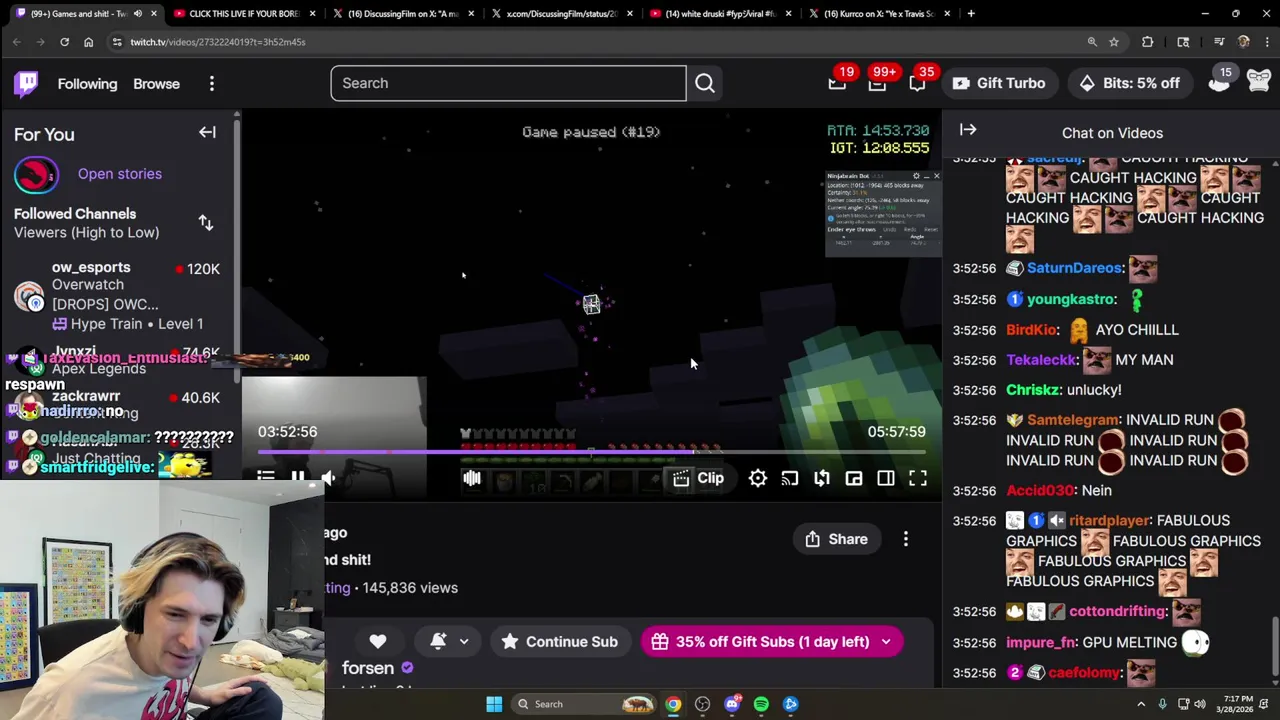Mute the video player volume
Viewport: 1280px width, 720px height.
click(x=328, y=478)
